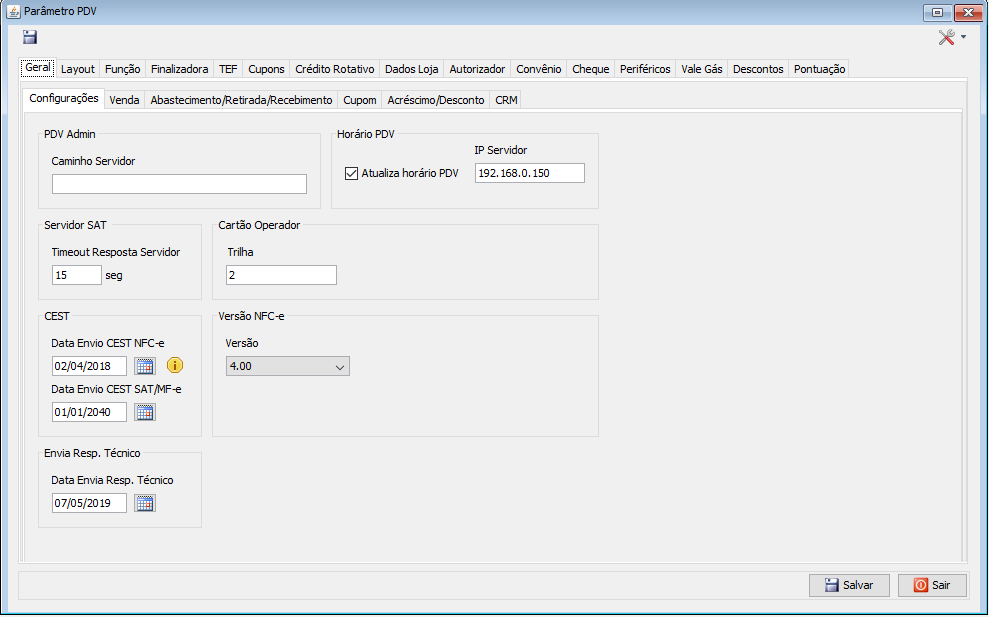Image resolution: width=989 pixels, height=617 pixels.
Task: Select the Configurações sub-tab
Action: click(x=64, y=98)
